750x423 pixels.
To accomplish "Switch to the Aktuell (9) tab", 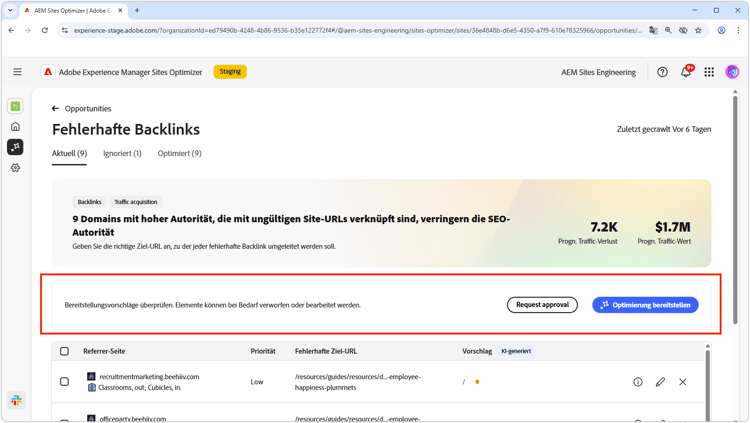I will 69,153.
